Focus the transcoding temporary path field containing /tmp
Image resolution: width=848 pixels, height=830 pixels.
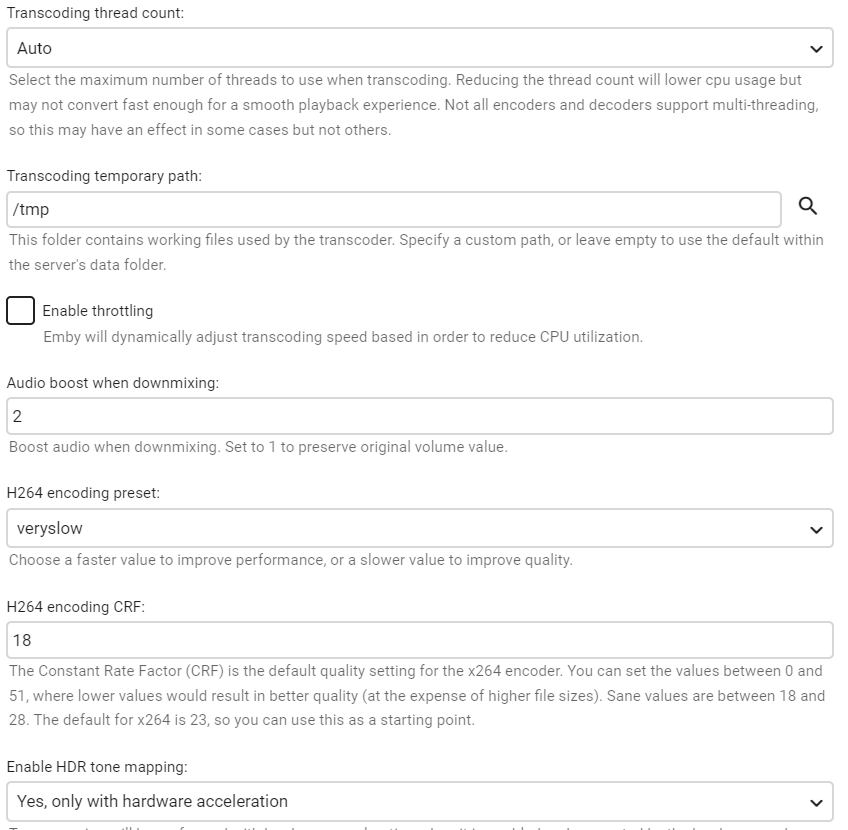[393, 210]
